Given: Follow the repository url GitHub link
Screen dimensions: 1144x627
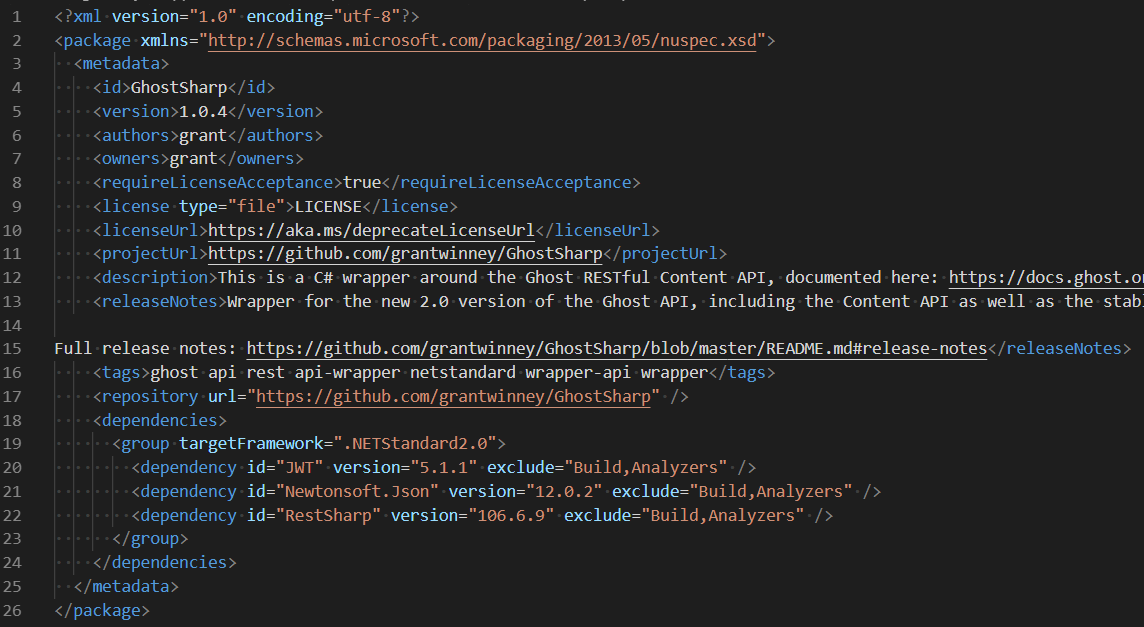Looking at the screenshot, I should point(453,396).
